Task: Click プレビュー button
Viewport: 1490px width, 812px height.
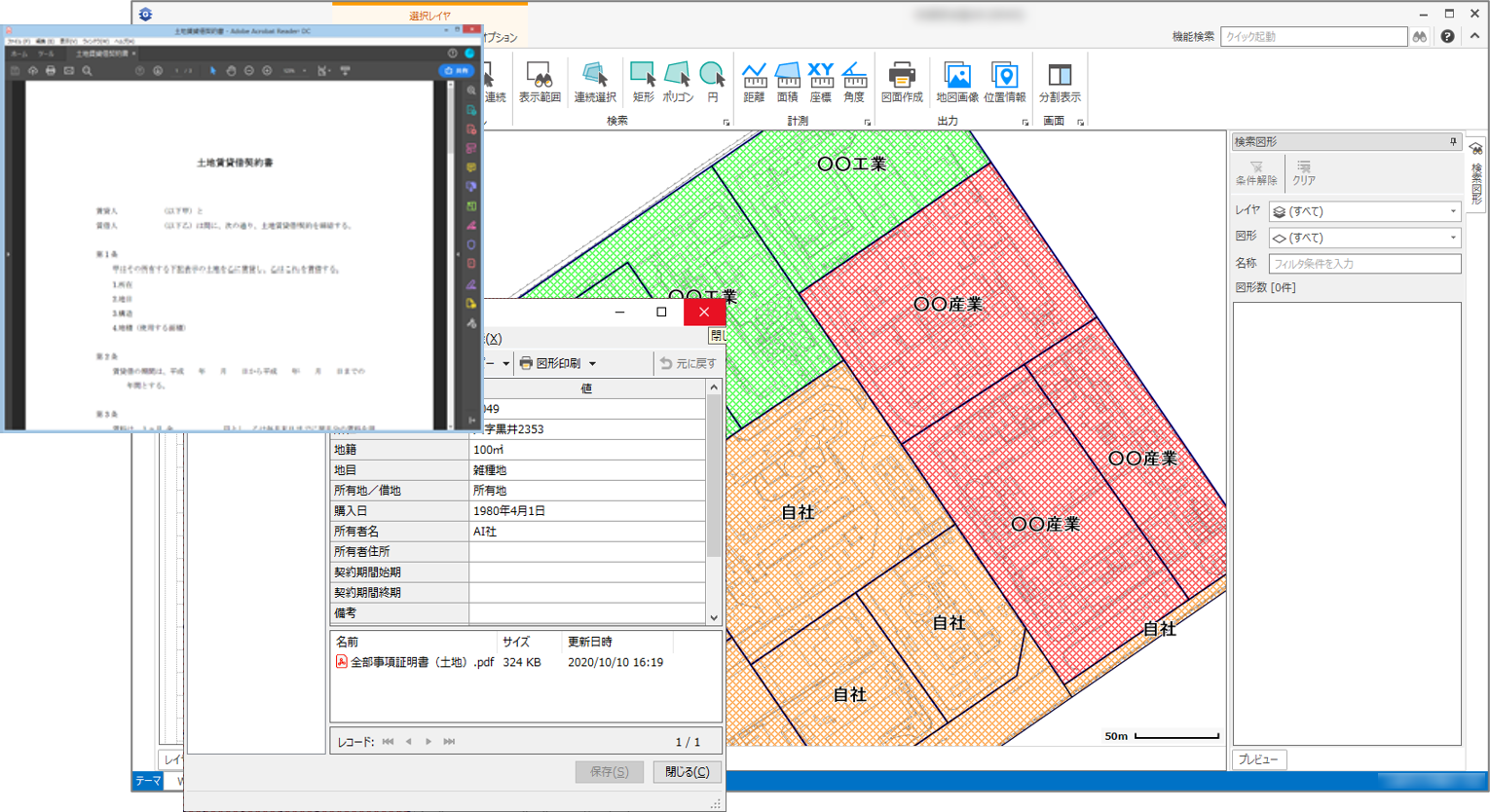Action: [x=1259, y=759]
